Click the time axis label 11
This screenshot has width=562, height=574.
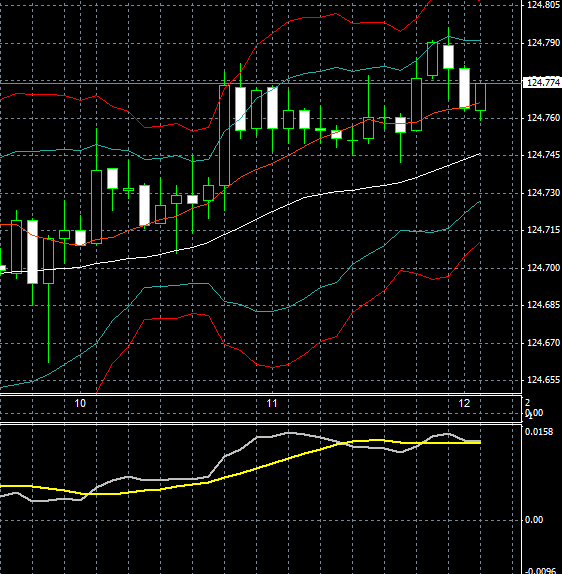pos(272,403)
